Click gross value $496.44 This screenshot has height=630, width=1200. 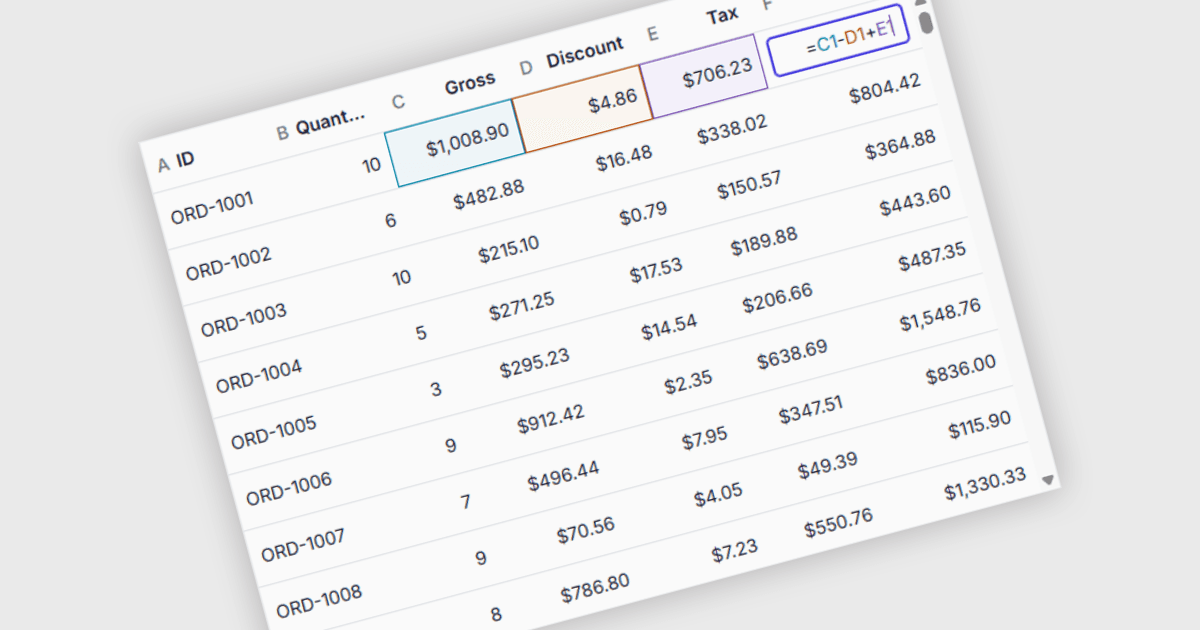(x=563, y=476)
